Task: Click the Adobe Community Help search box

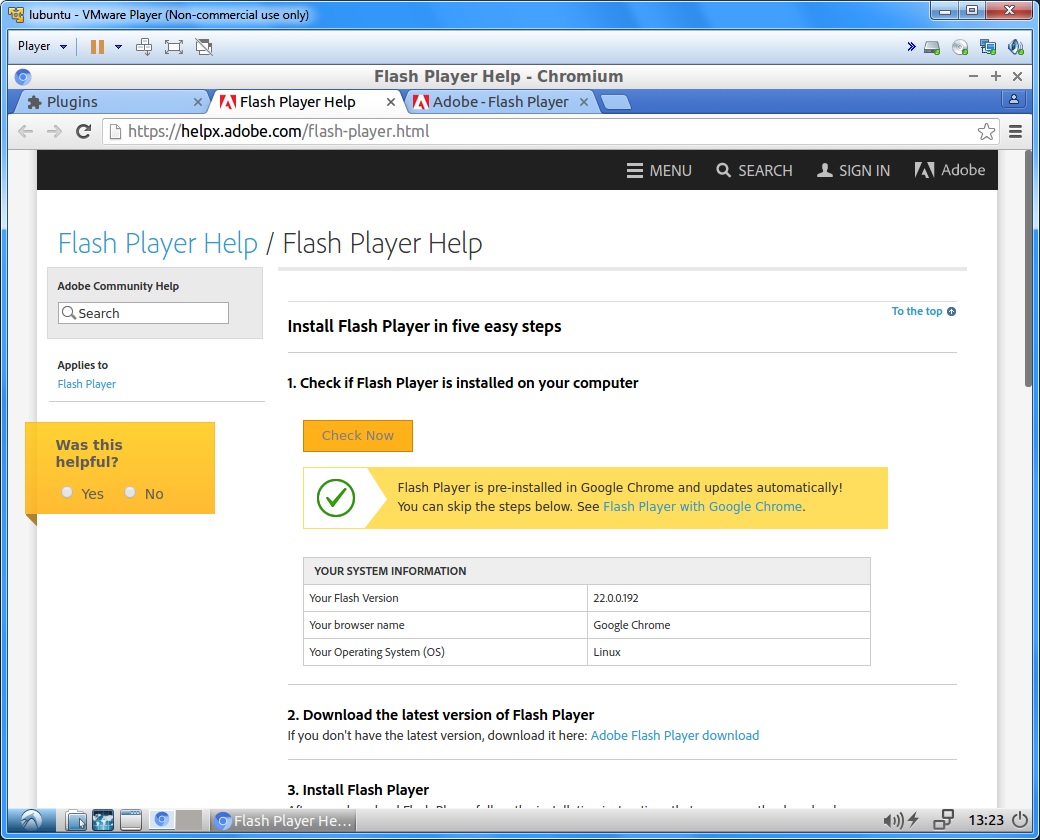Action: (143, 313)
